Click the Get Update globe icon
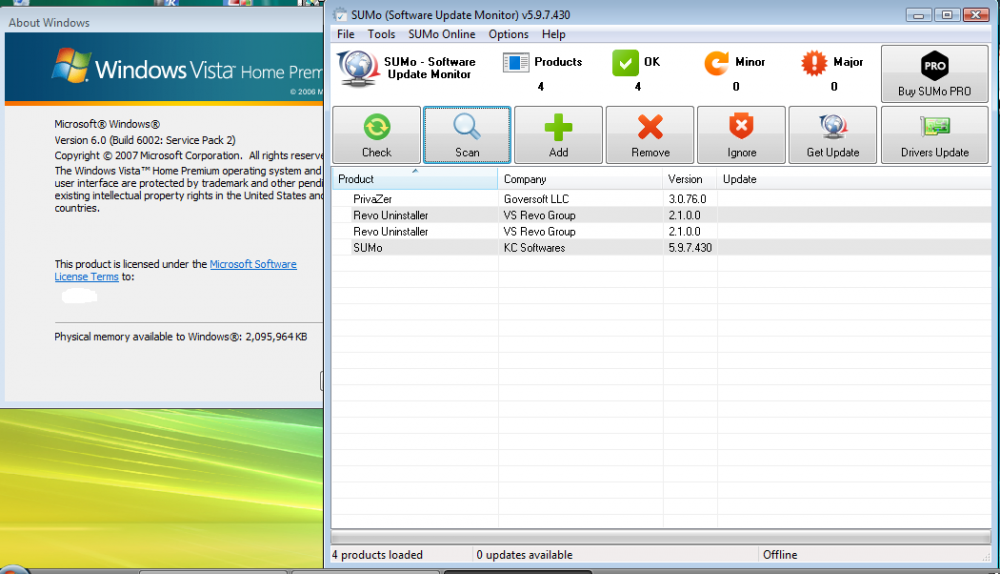 832,128
